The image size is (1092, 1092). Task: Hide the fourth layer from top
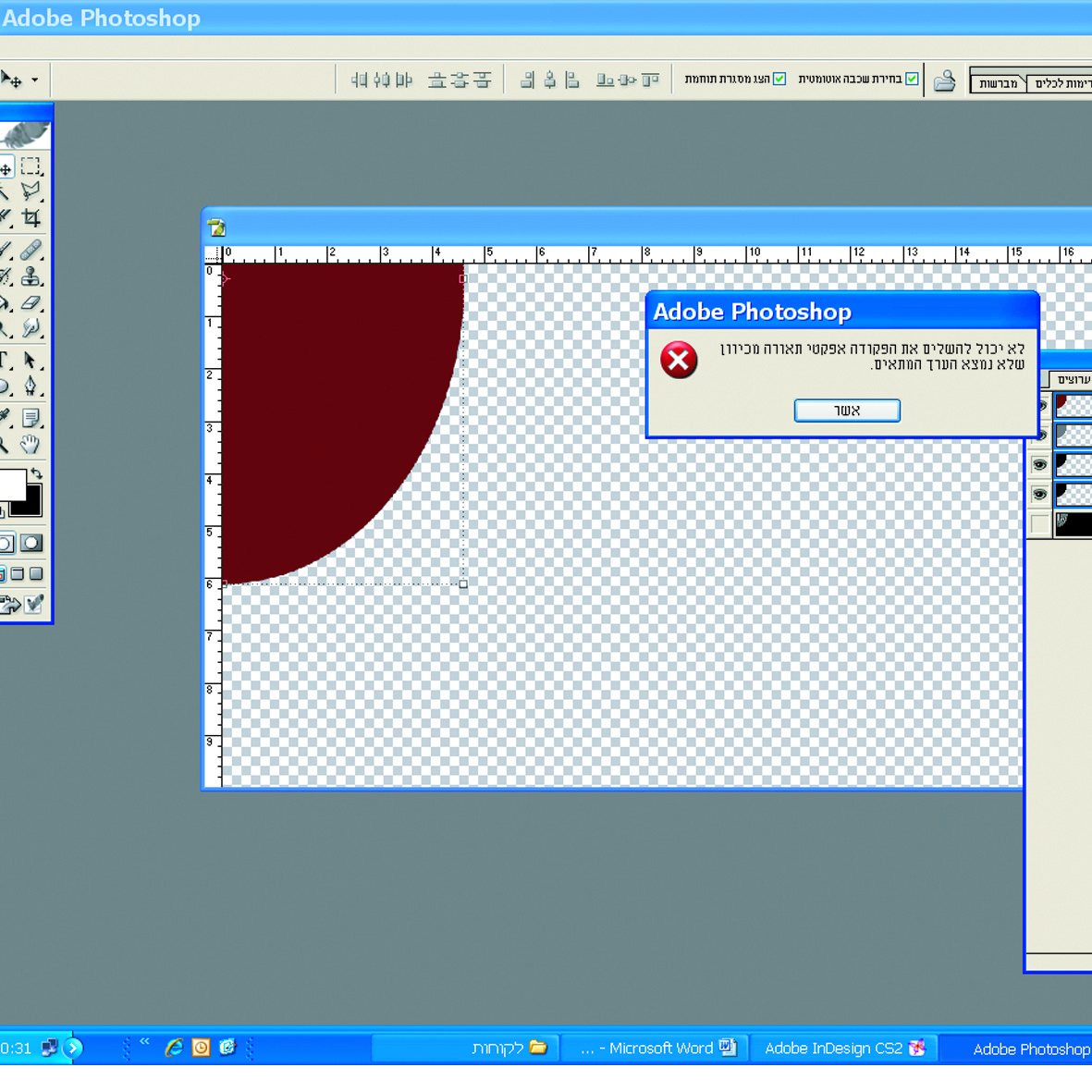tap(1040, 494)
